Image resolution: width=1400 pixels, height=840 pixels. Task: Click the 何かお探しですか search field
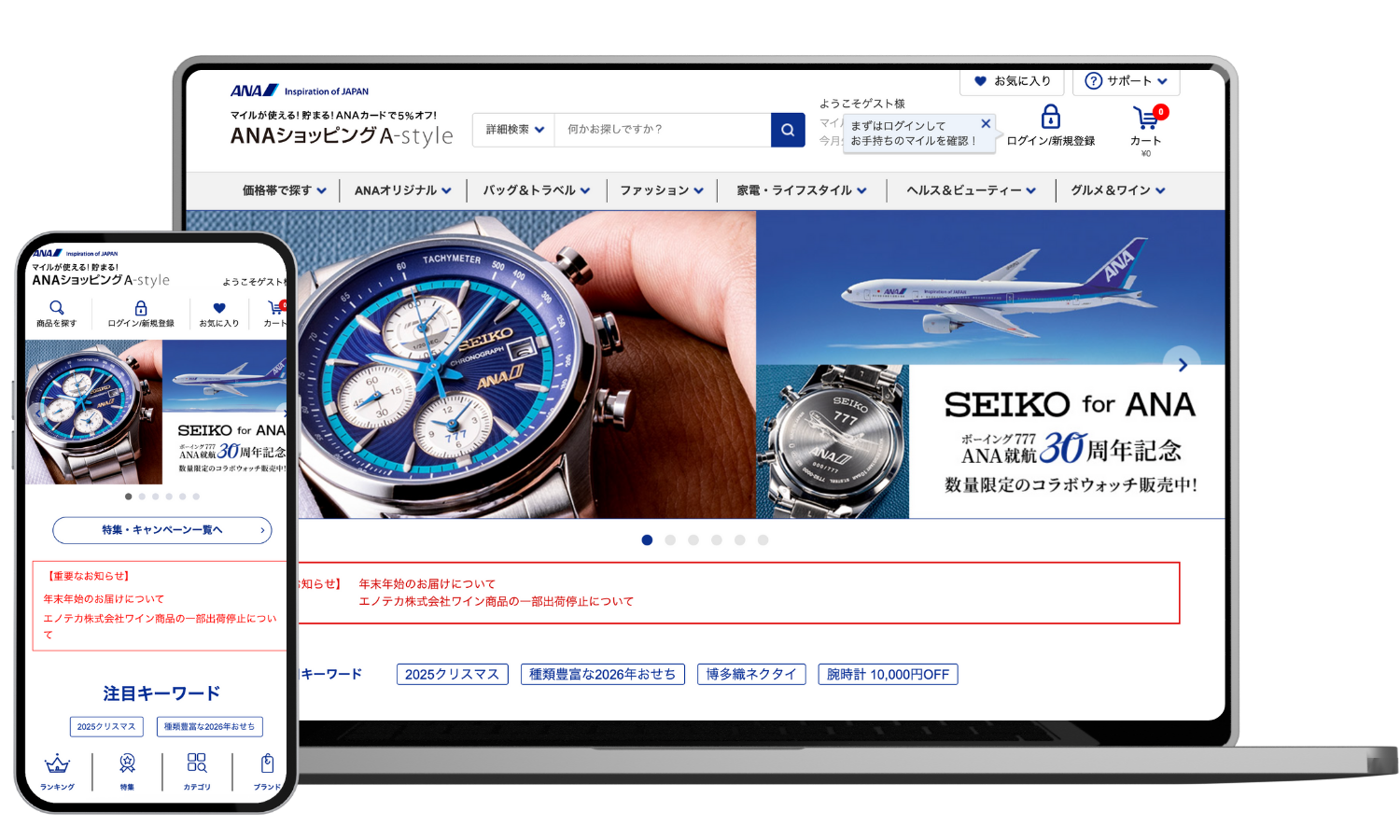[x=663, y=130]
